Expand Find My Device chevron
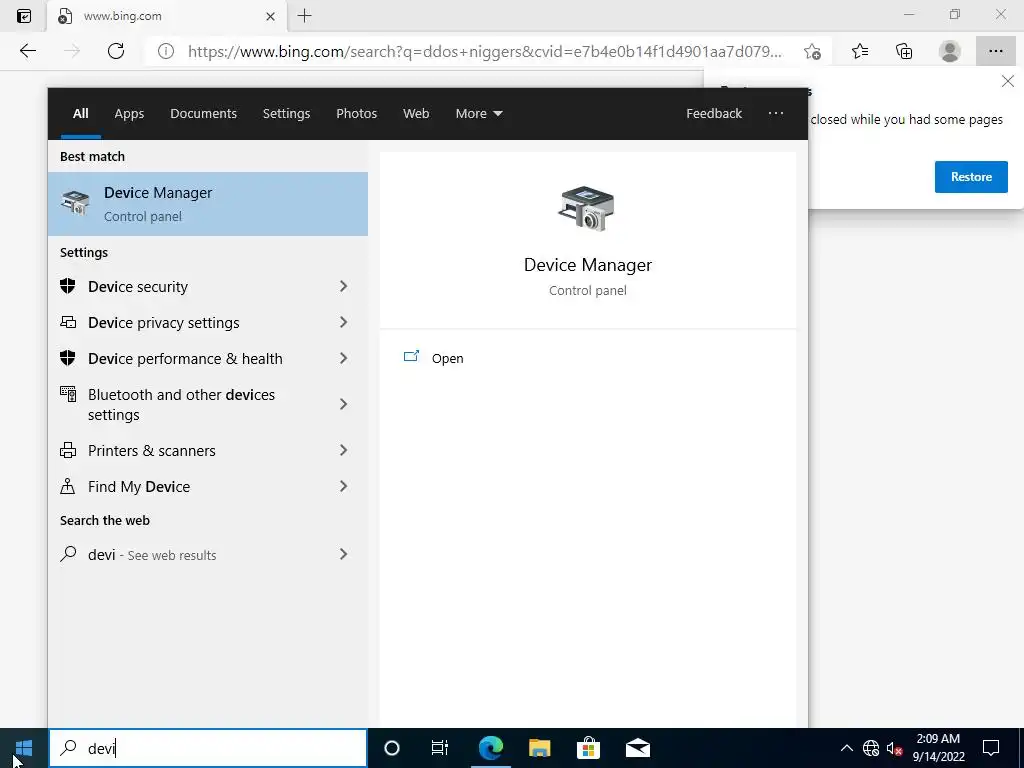The image size is (1024, 768). pos(344,486)
